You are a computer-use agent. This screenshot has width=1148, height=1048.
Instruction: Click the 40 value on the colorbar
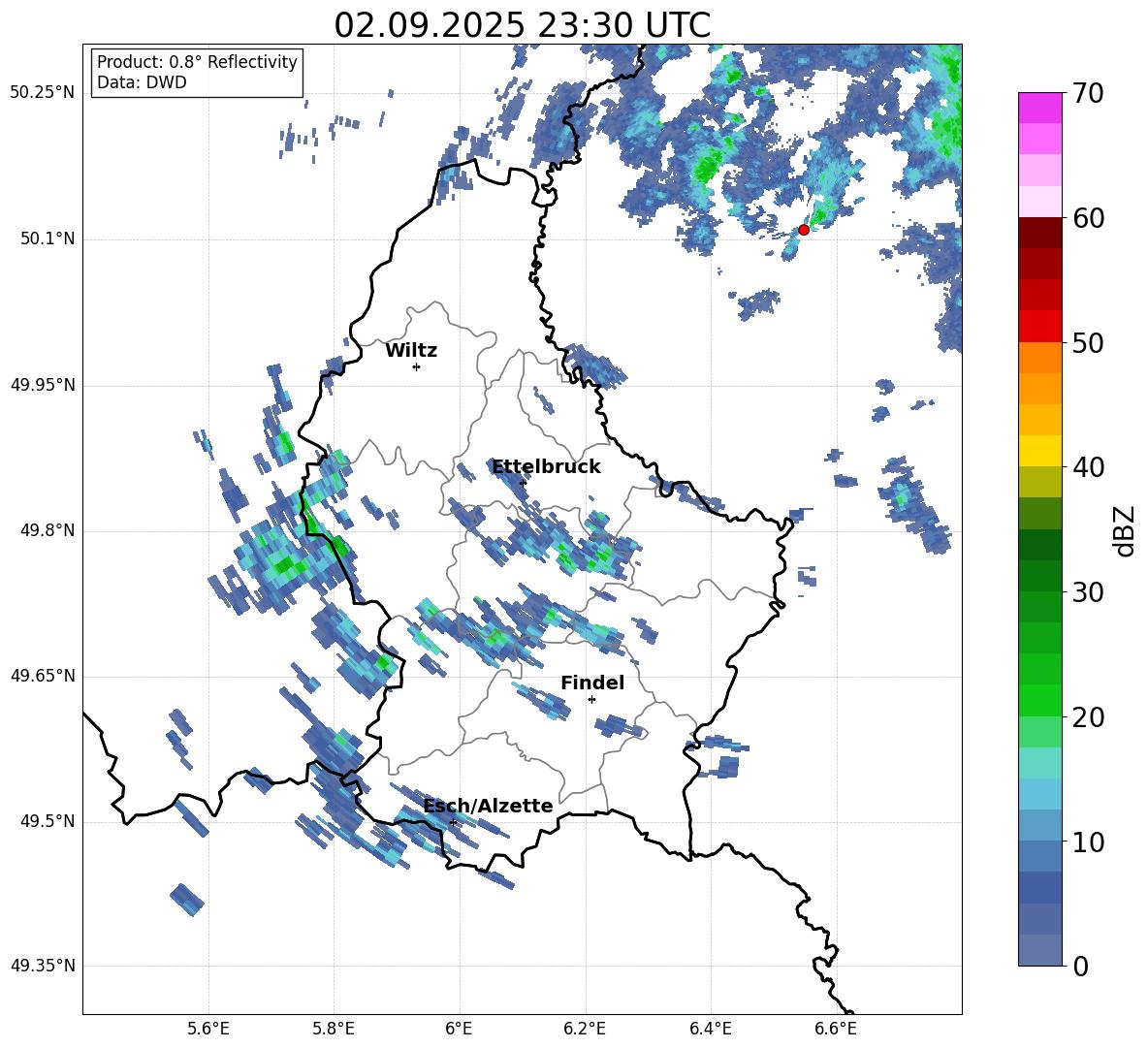[x=1089, y=467]
